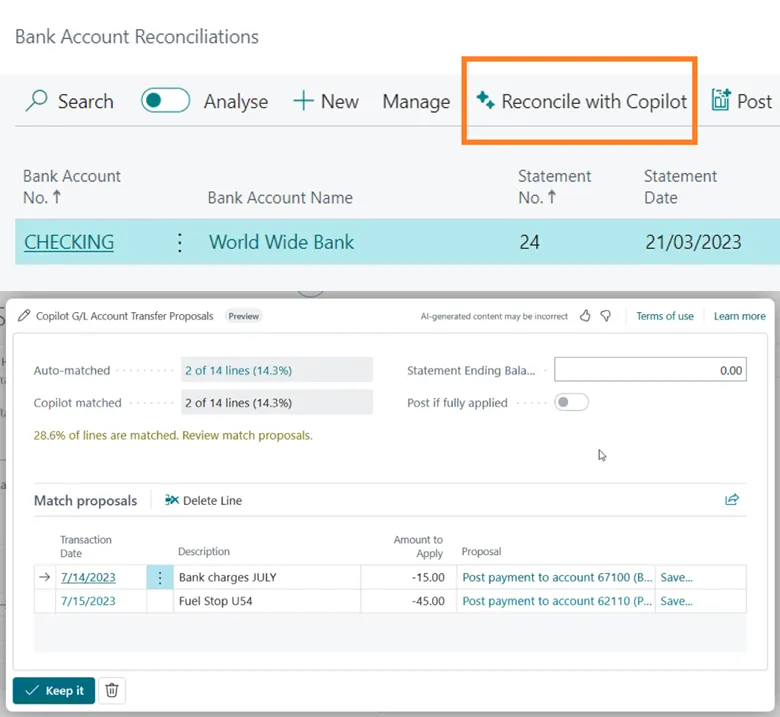
Task: Click the Auto-matched 2 of 14 lines value
Action: coord(277,370)
